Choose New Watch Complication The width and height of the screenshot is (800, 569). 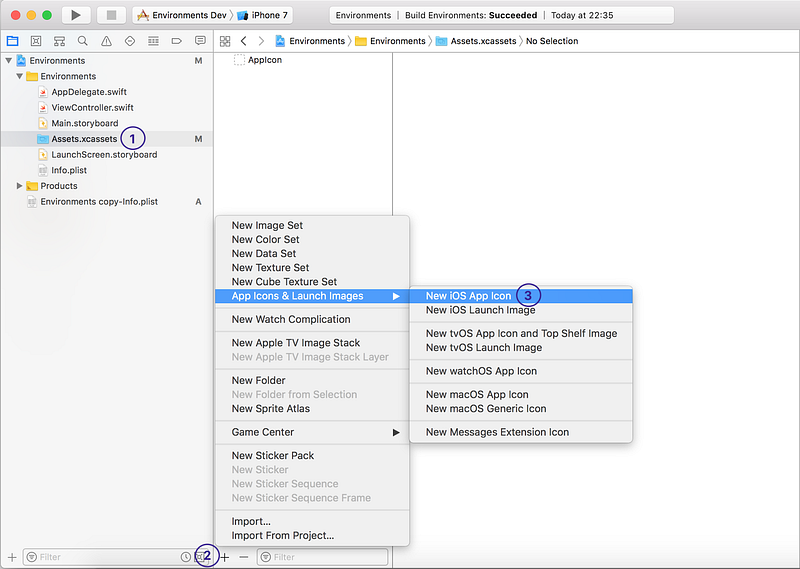(x=312, y=319)
